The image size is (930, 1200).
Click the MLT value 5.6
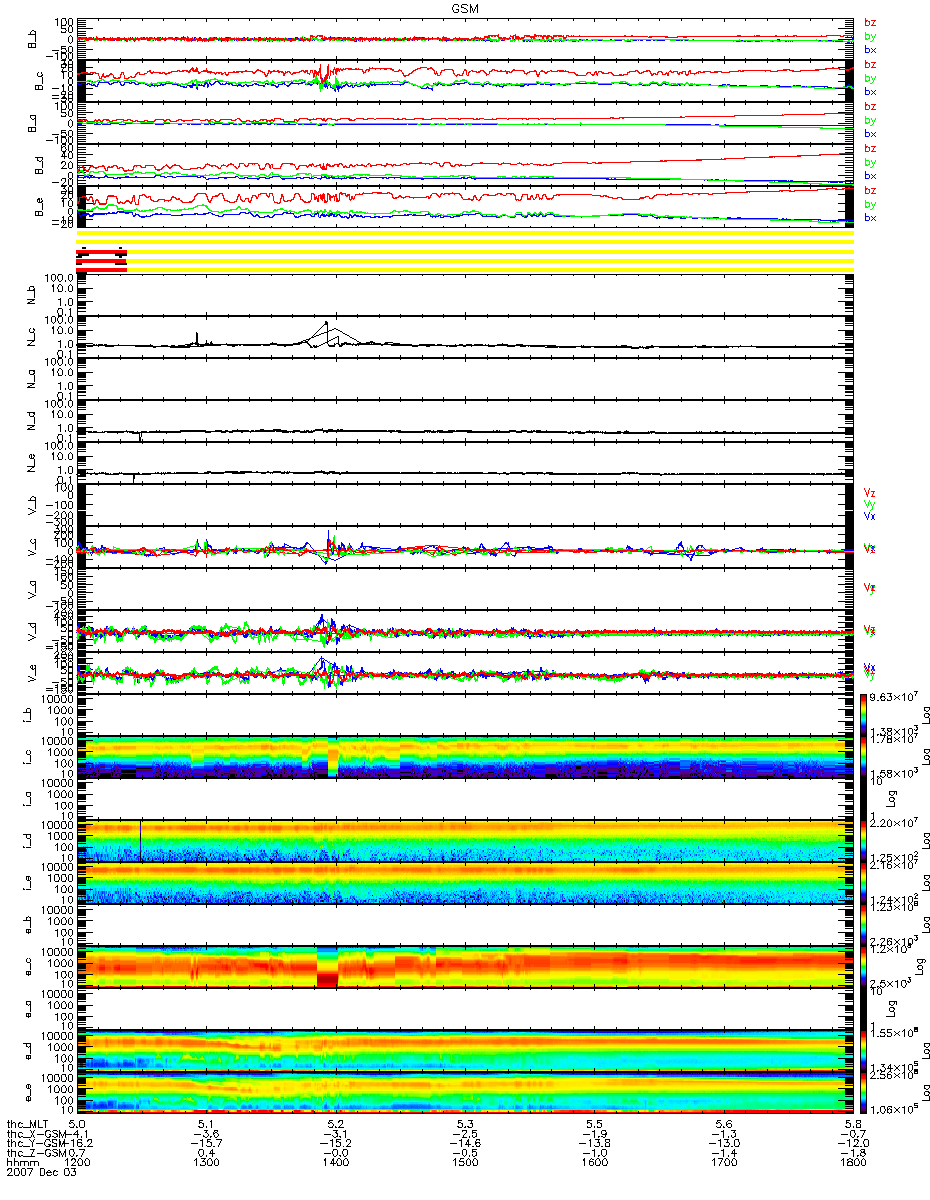724,1124
